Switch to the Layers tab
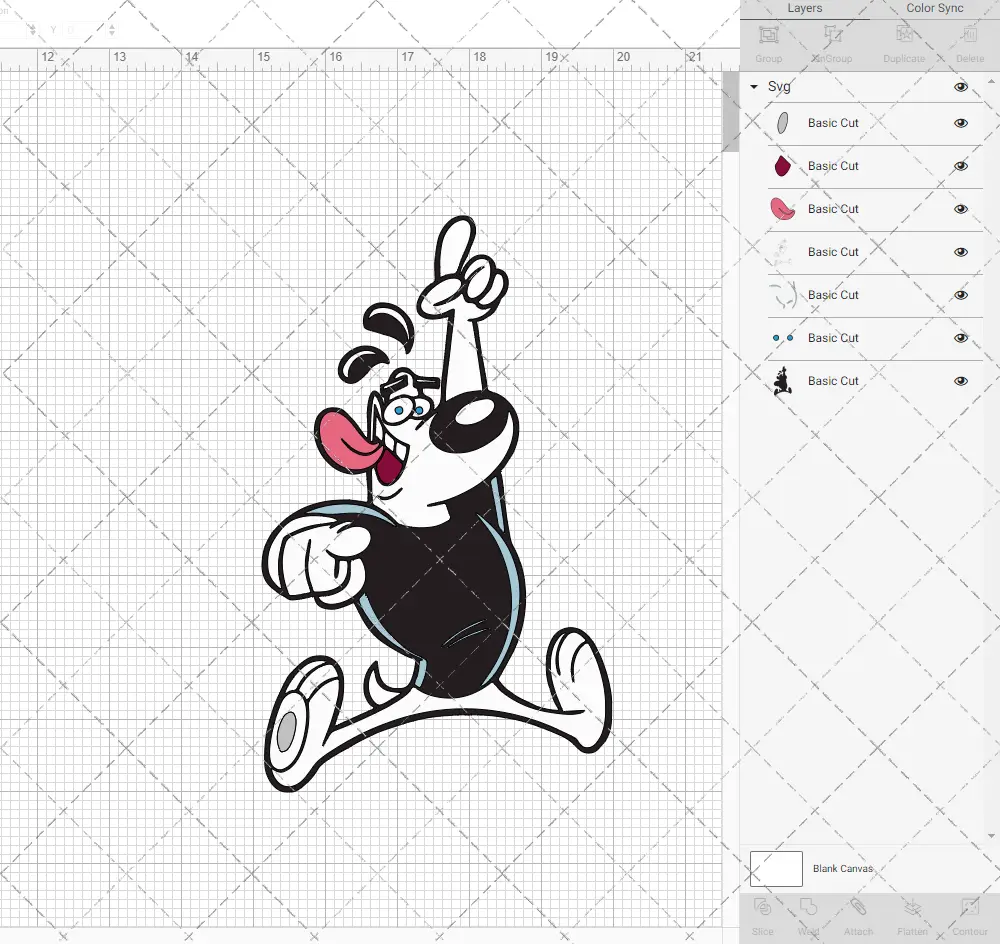This screenshot has height=944, width=1000. click(804, 8)
